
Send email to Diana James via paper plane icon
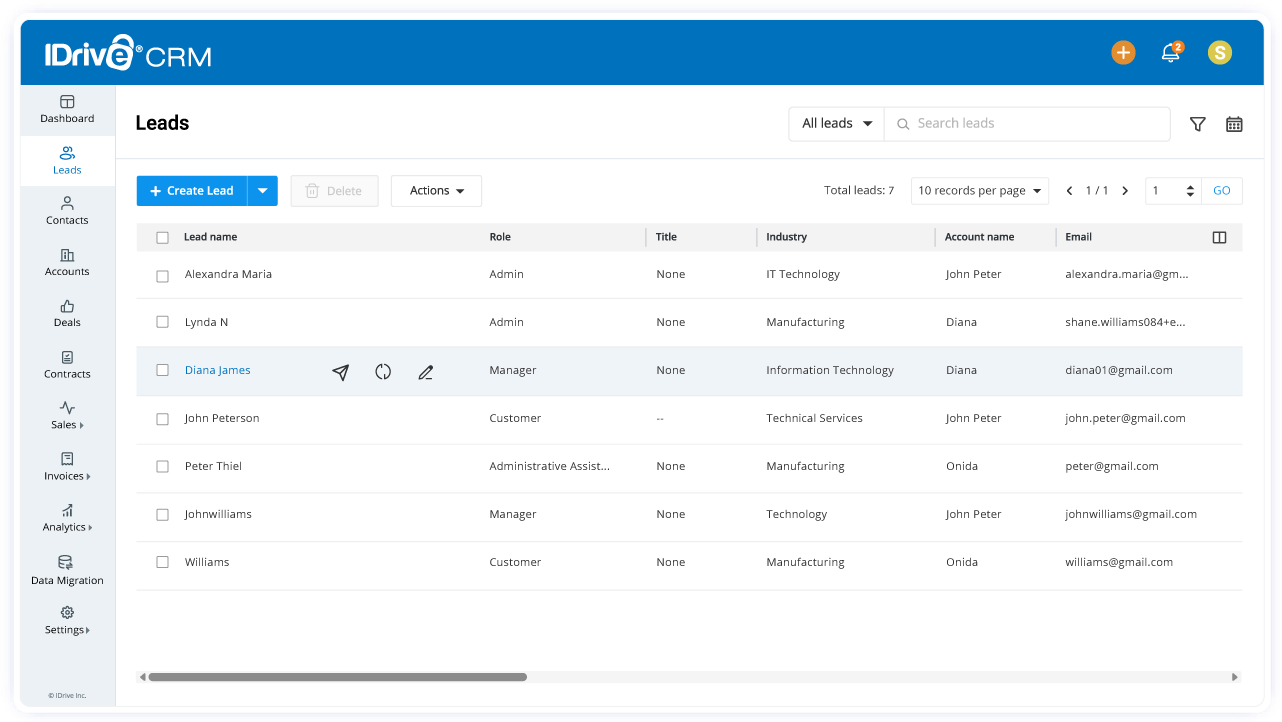[340, 371]
